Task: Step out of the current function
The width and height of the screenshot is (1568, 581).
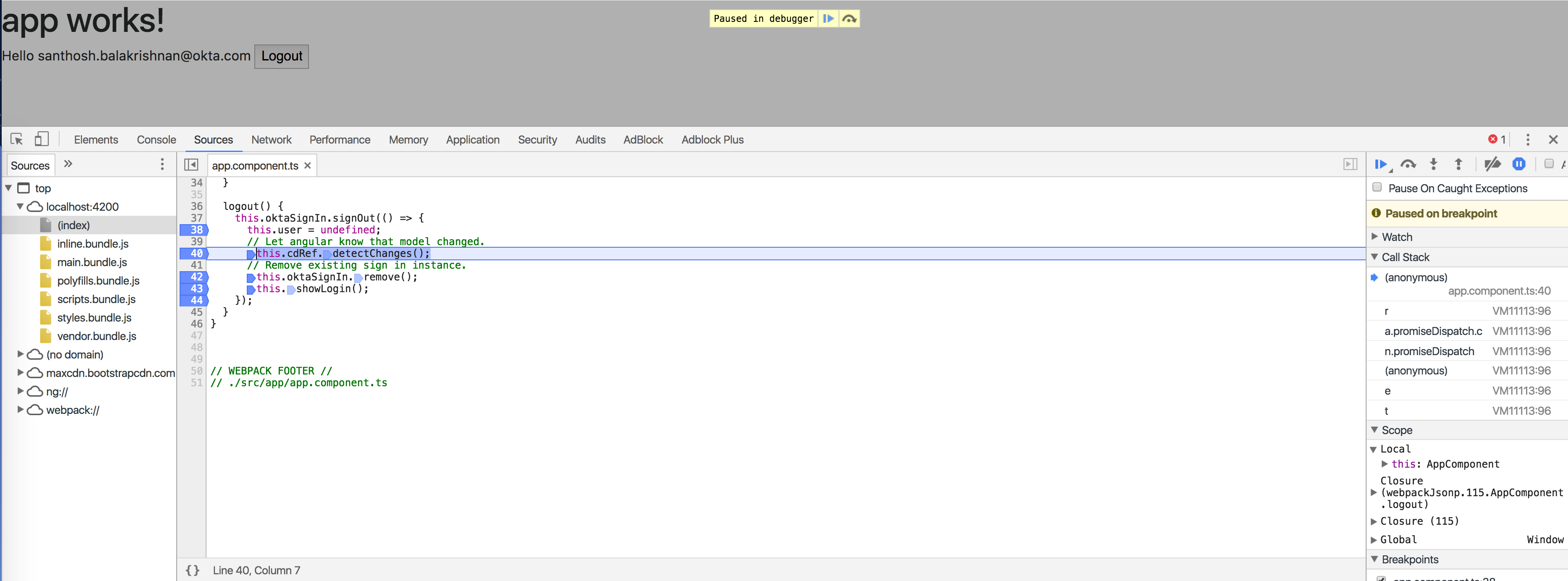Action: [1458, 165]
